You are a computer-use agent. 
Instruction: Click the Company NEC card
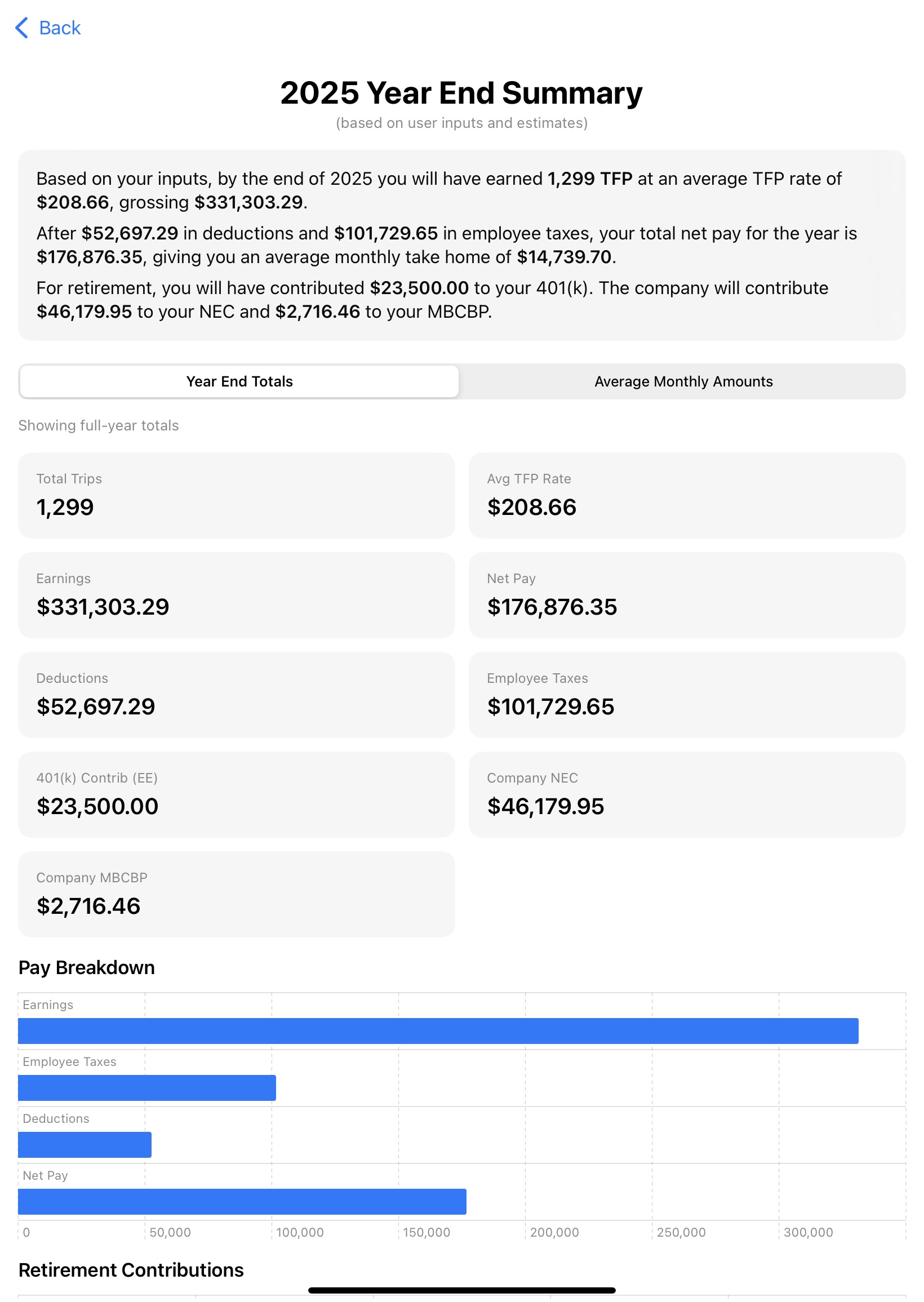[x=687, y=794]
